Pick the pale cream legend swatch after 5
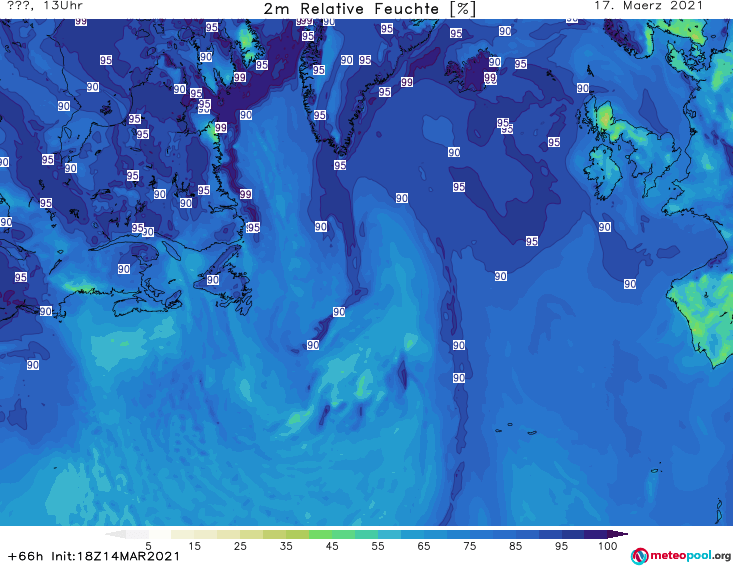 pos(160,534)
